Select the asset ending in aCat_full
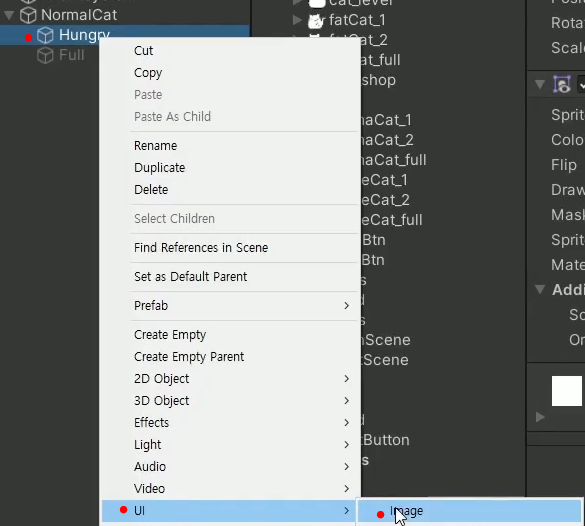Screen dimensions: 585x526 point(394,160)
